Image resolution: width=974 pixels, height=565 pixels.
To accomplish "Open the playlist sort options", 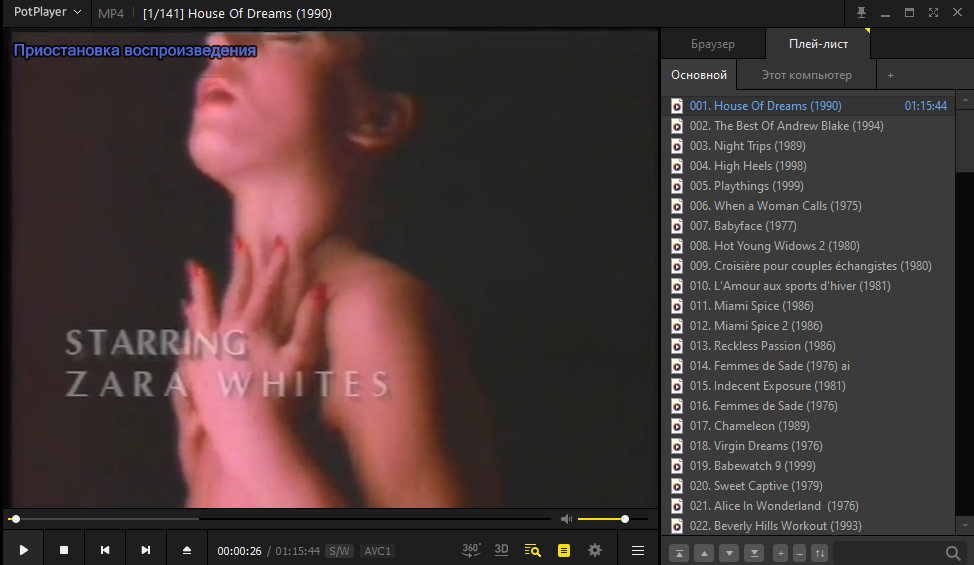I will [x=820, y=553].
